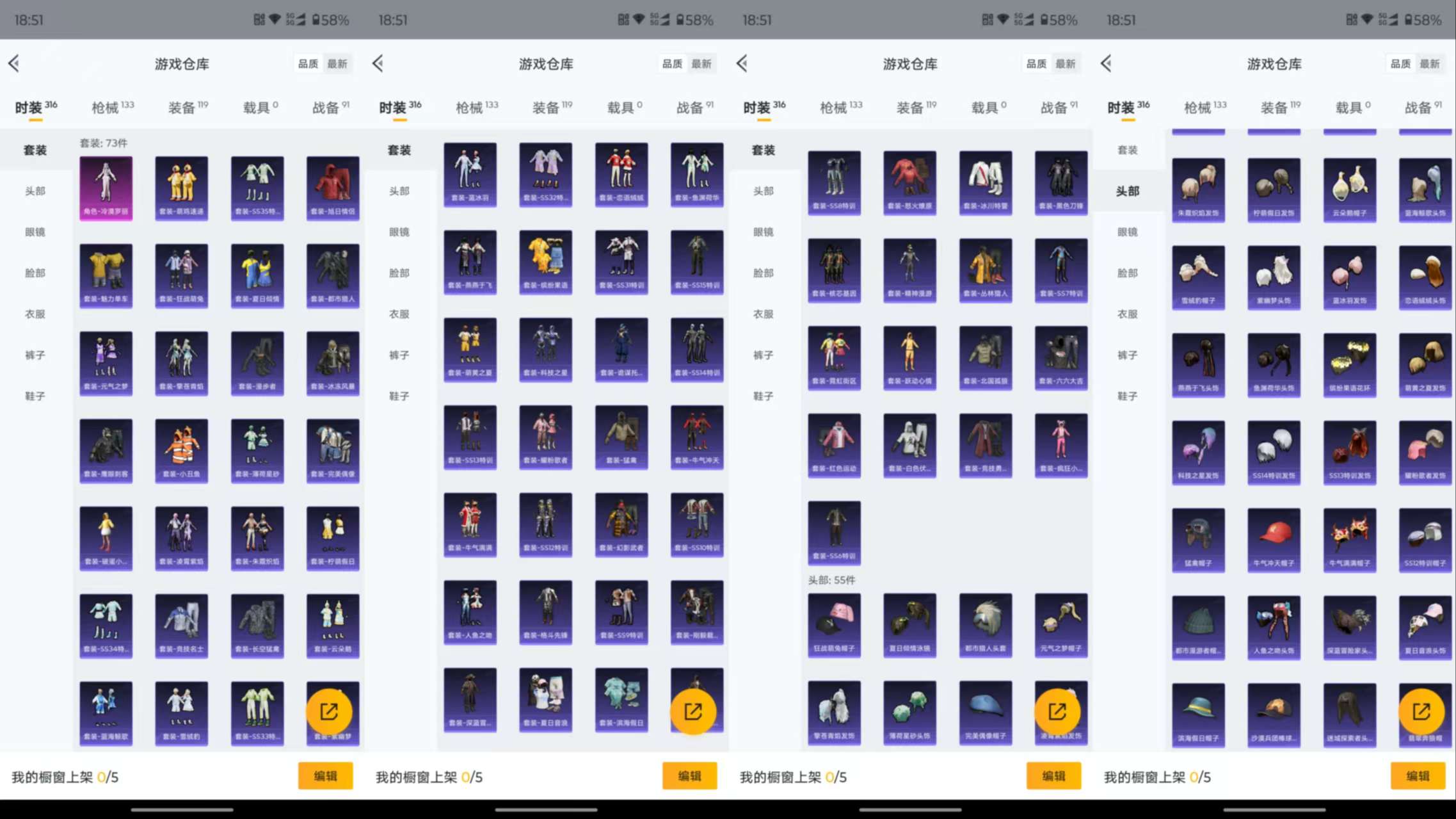1456x819 pixels.
Task: Select the 套装-旭日情侣 red outfit
Action: (x=332, y=188)
